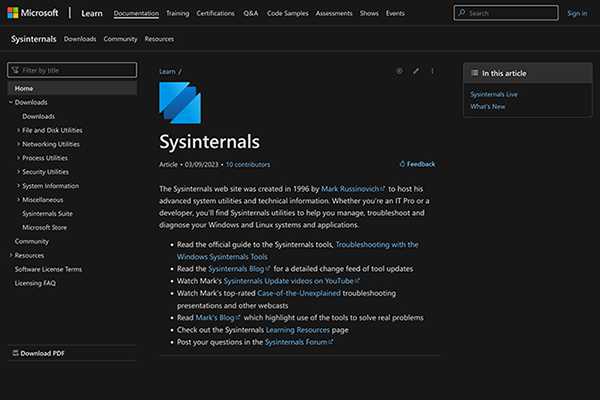Open Sysinternals Suite in sidebar

[x=47, y=214]
